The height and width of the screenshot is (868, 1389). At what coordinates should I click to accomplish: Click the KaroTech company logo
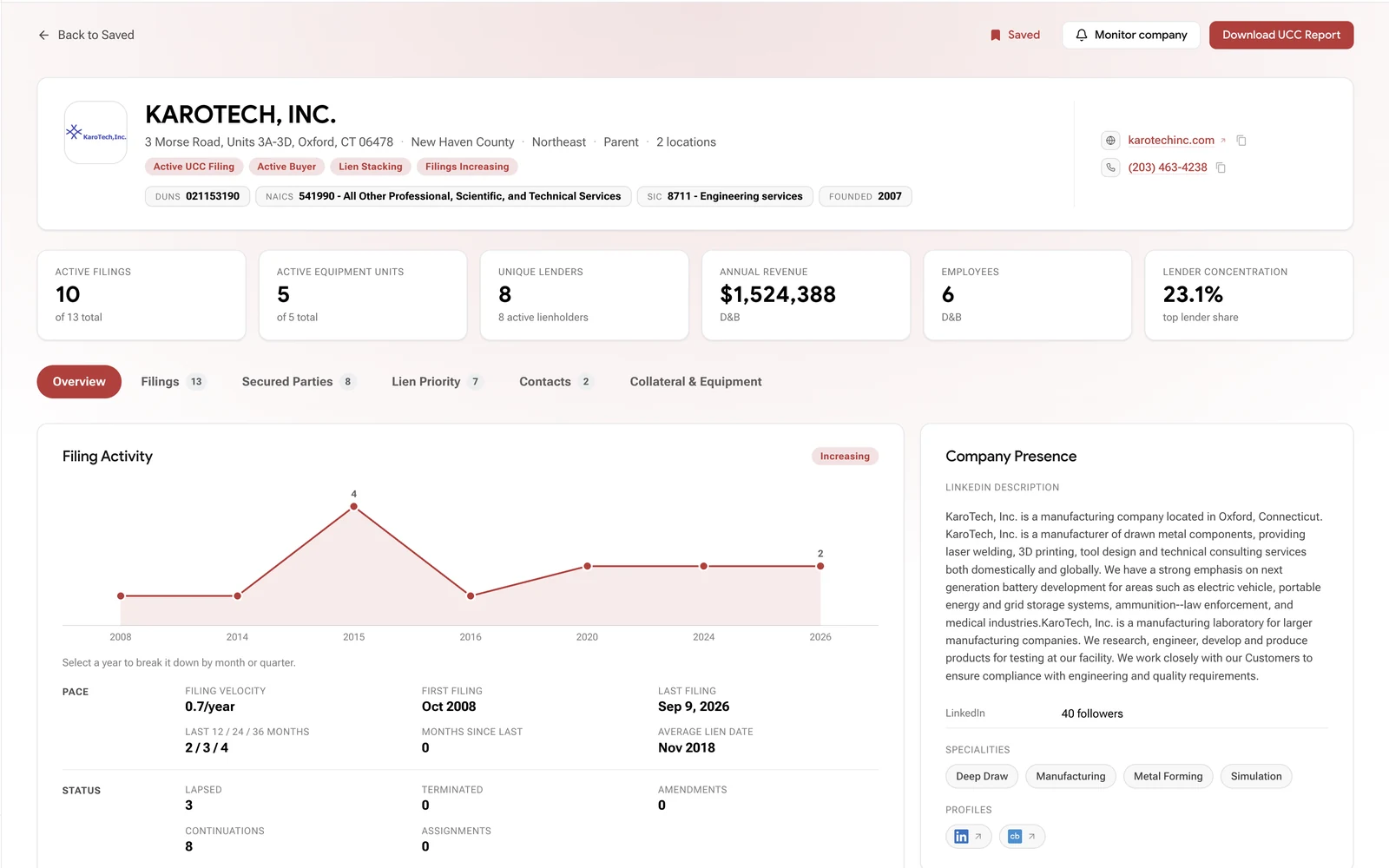pyautogui.click(x=95, y=133)
